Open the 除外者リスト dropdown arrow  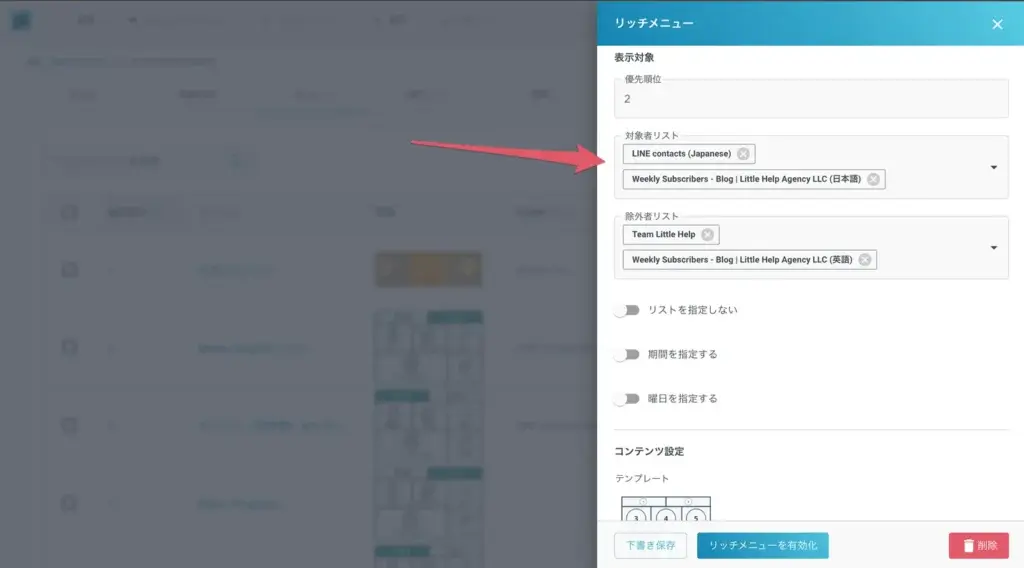(x=993, y=248)
